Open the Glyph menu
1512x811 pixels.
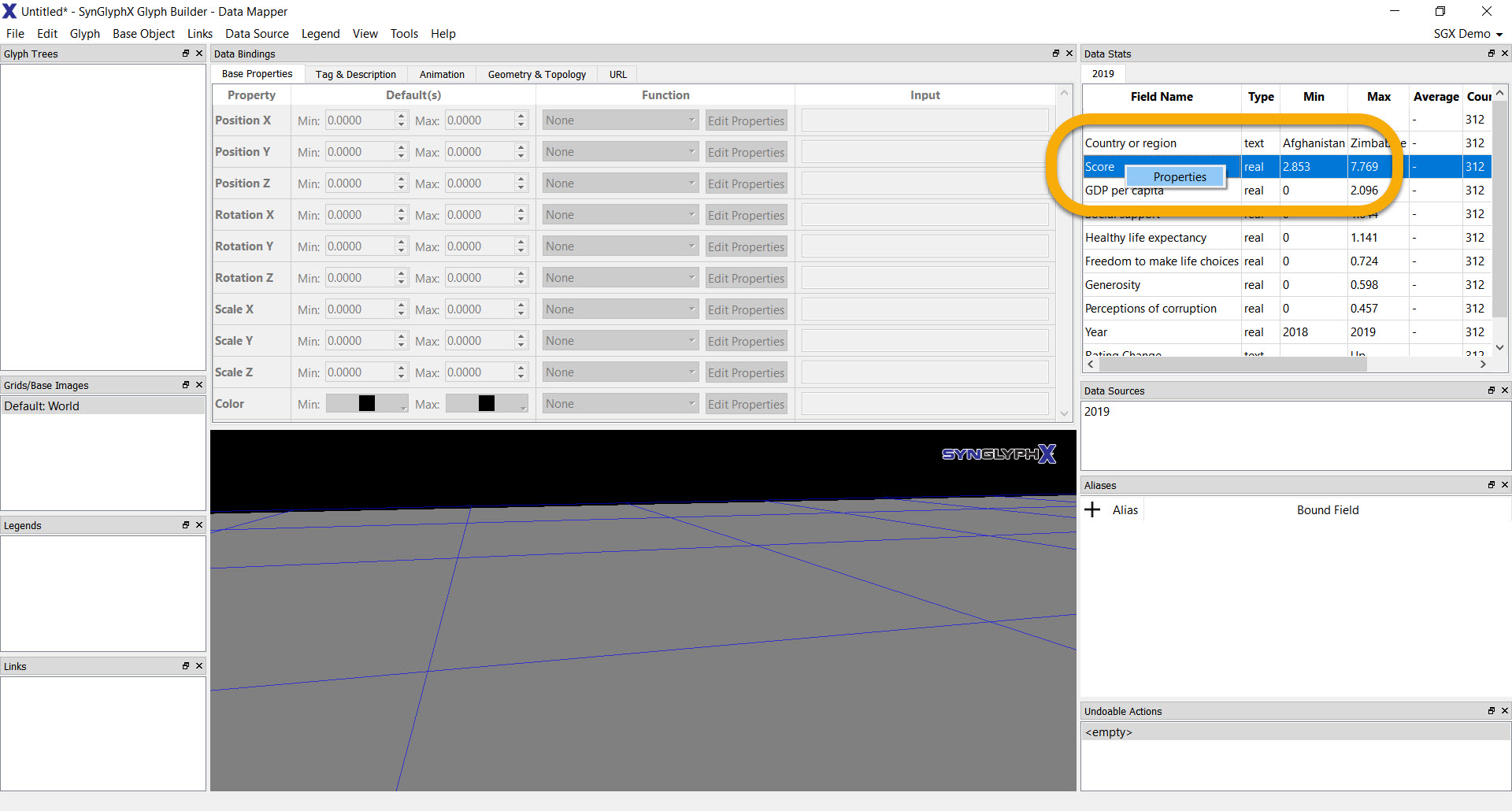(85, 34)
